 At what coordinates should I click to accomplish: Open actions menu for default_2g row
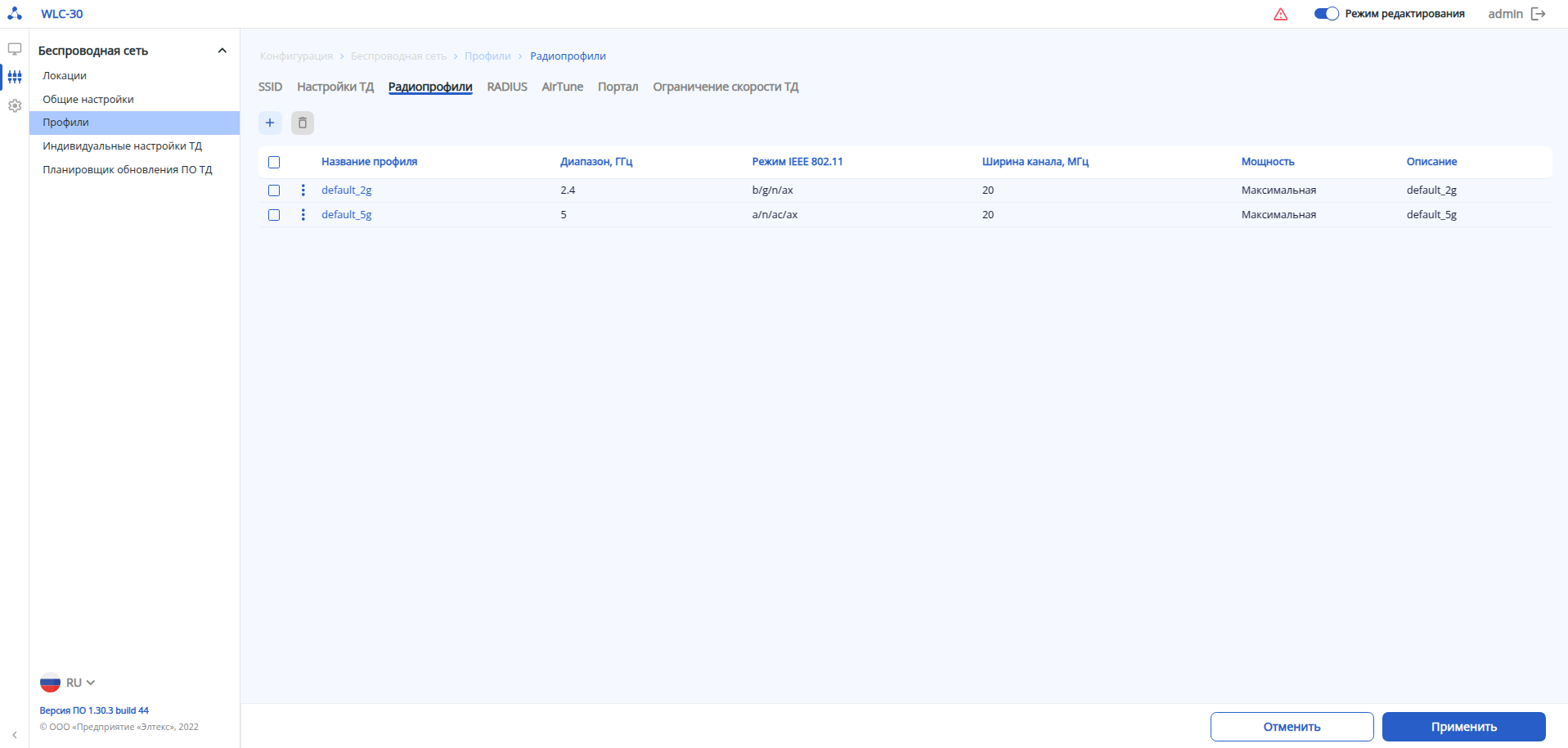coord(303,190)
